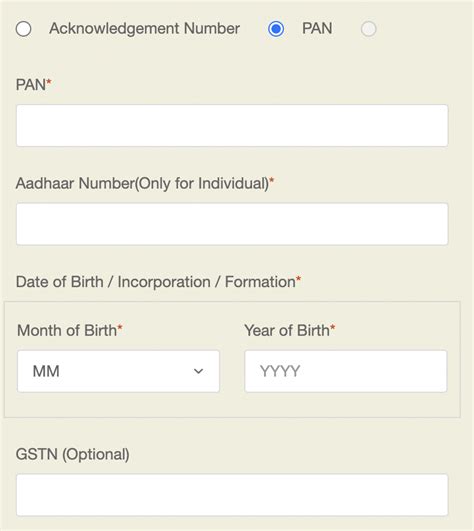Click the red asterisk next to Year of Birth
Viewport: 474px width, 531px height.
point(332,327)
